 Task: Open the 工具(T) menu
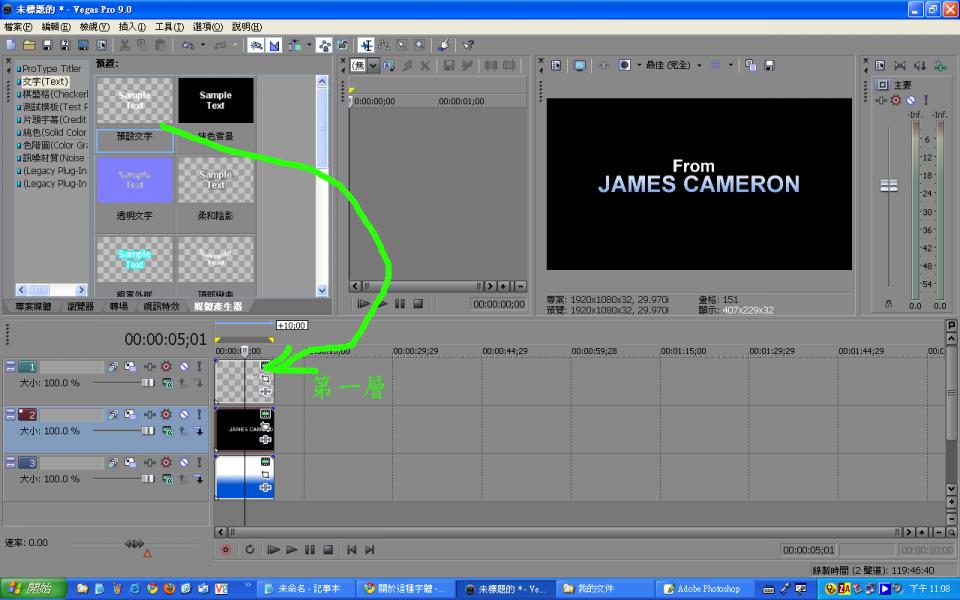(169, 27)
